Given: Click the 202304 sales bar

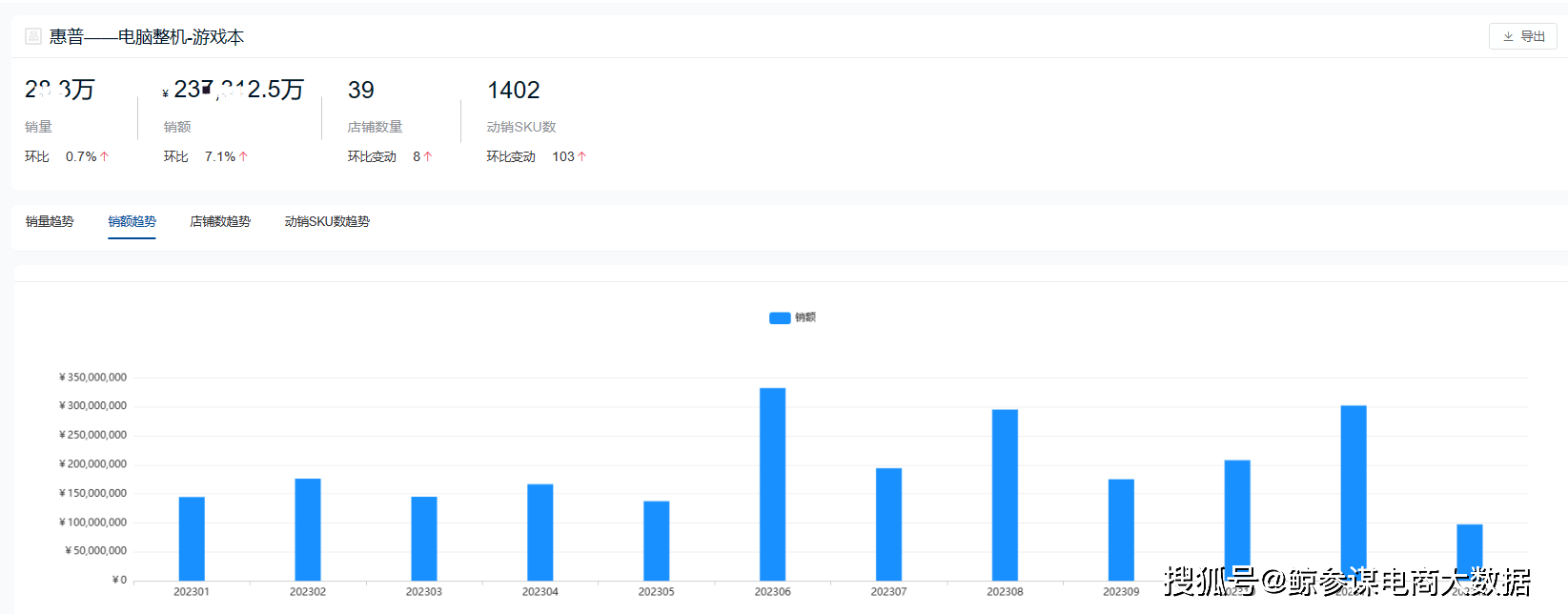Looking at the screenshot, I should (540, 532).
